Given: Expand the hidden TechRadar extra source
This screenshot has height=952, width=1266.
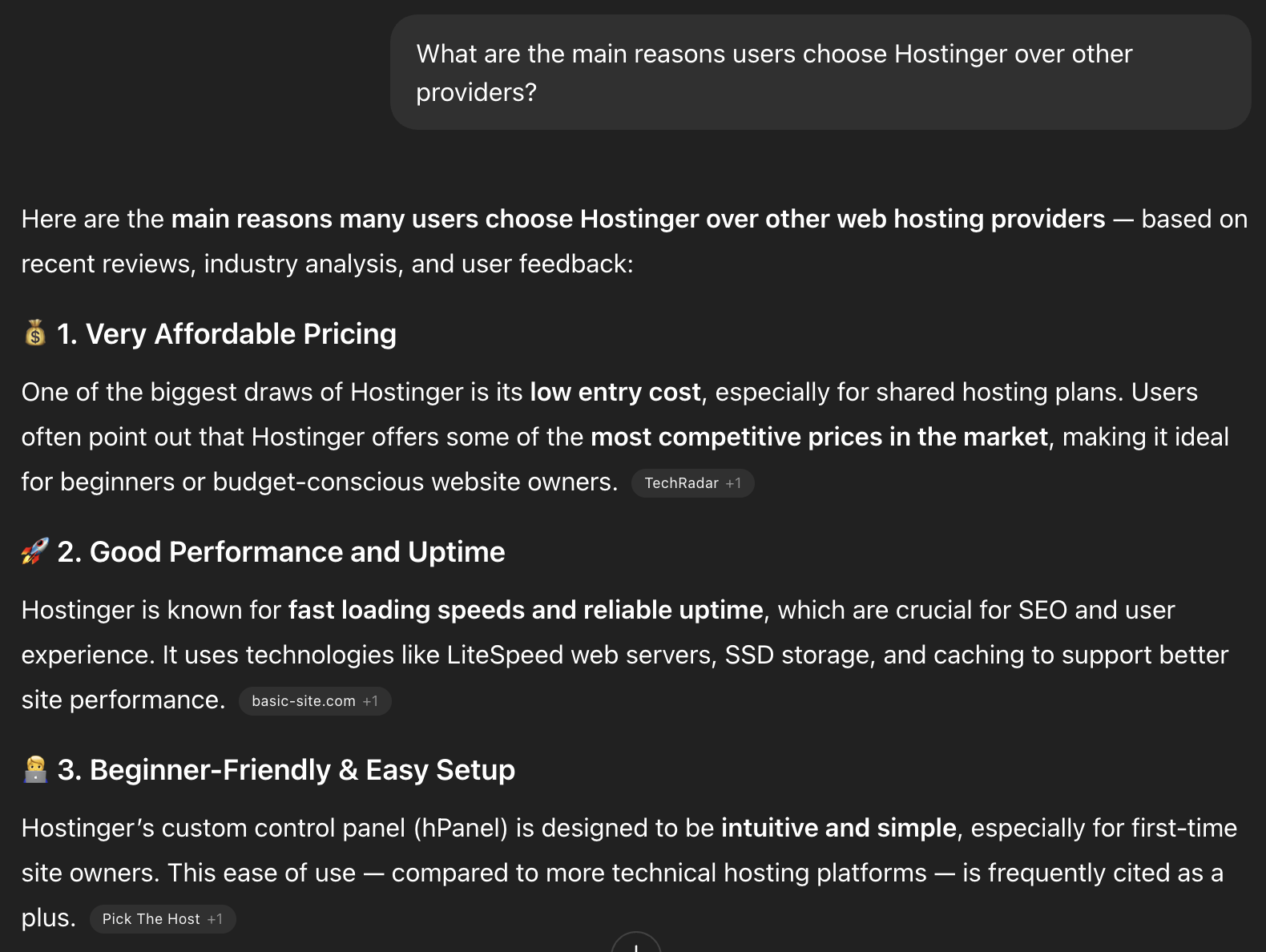Looking at the screenshot, I should [x=733, y=483].
